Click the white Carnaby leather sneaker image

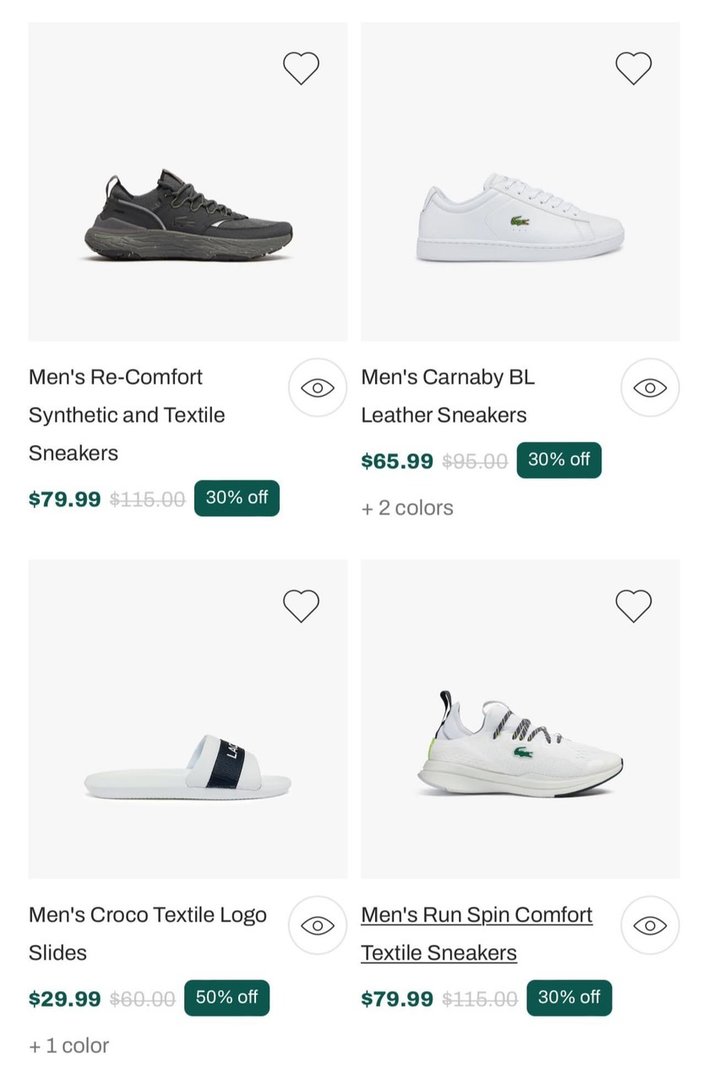coord(520,220)
